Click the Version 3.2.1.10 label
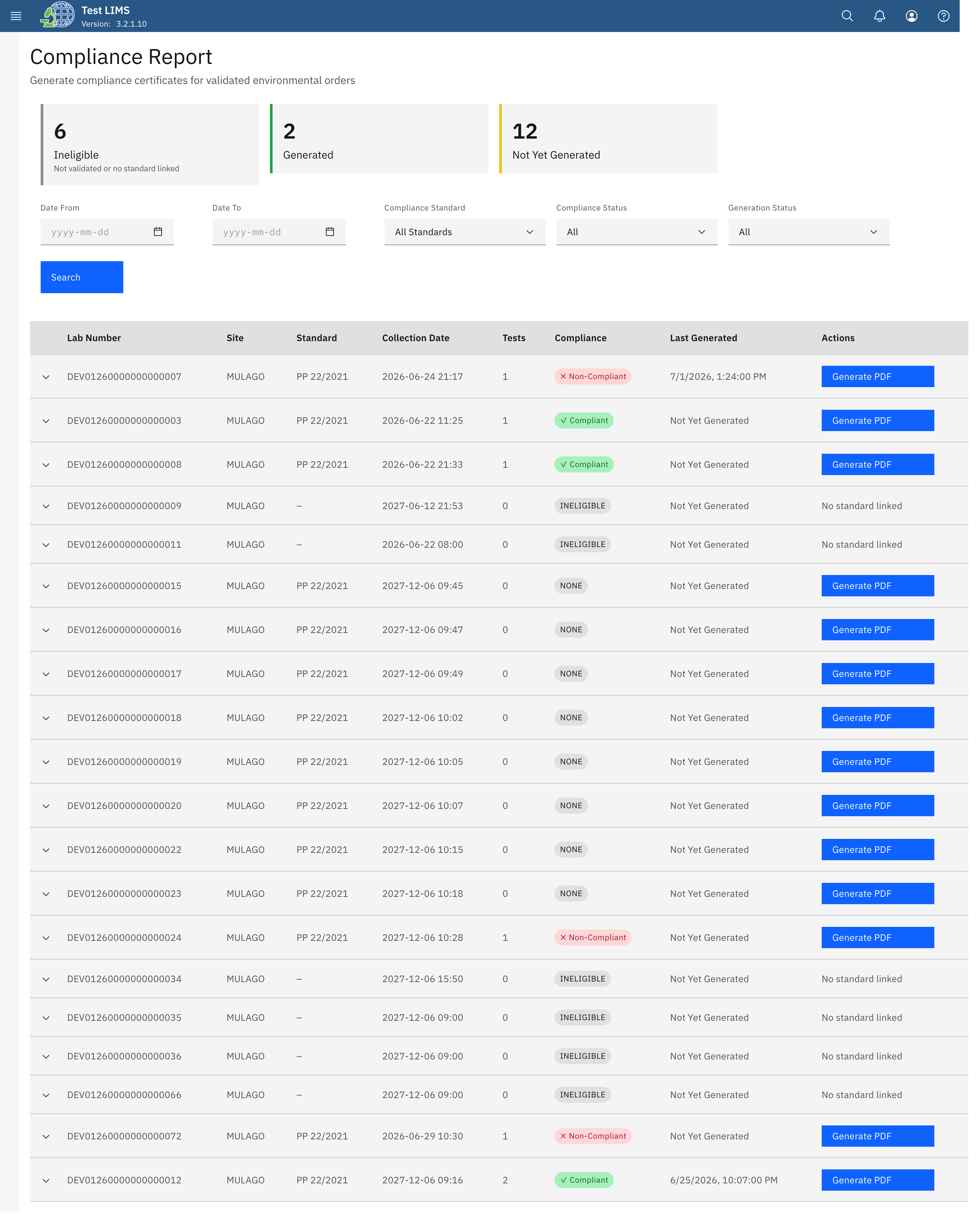The image size is (979, 1232). point(114,24)
